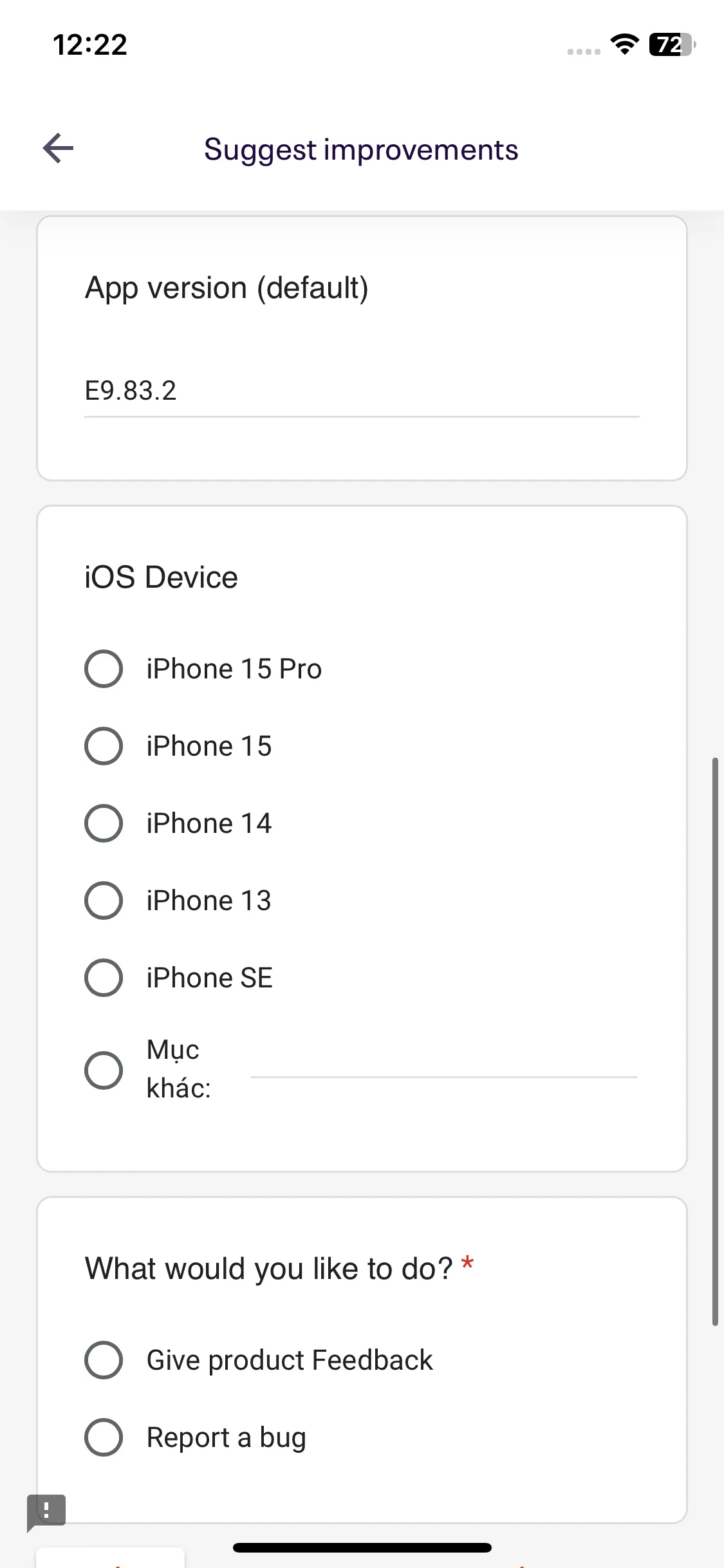The height and width of the screenshot is (1568, 724).
Task: Tap the Wi-Fi status icon
Action: coord(624,44)
